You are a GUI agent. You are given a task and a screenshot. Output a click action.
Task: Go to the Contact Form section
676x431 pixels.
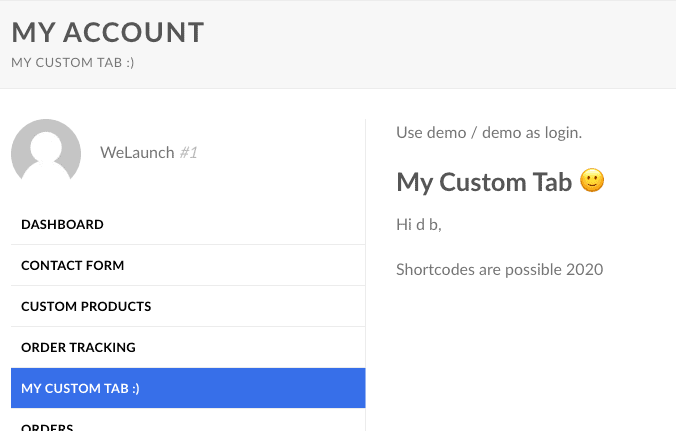[72, 266]
